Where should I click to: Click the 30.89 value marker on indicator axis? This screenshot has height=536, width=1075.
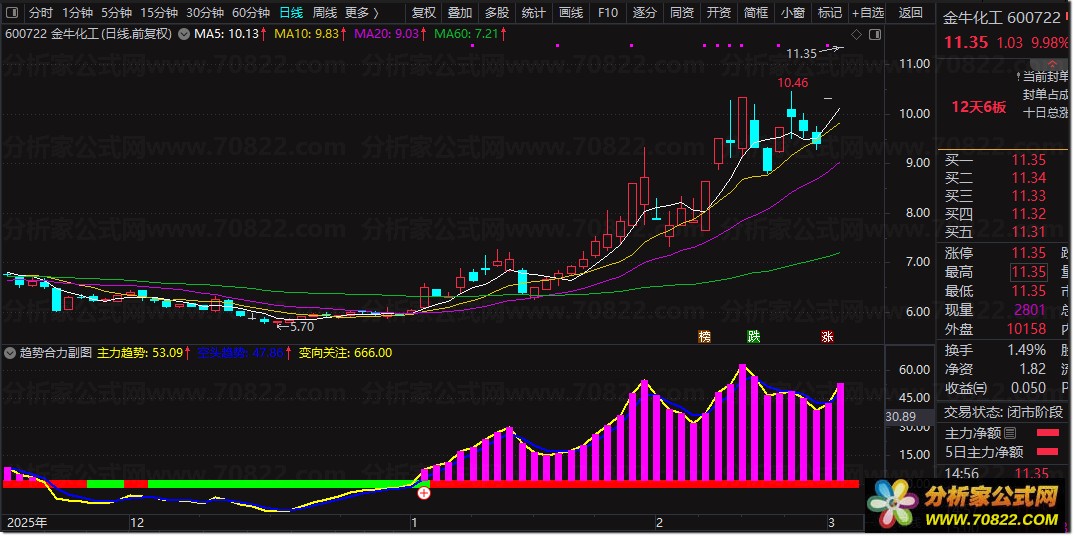(x=902, y=416)
